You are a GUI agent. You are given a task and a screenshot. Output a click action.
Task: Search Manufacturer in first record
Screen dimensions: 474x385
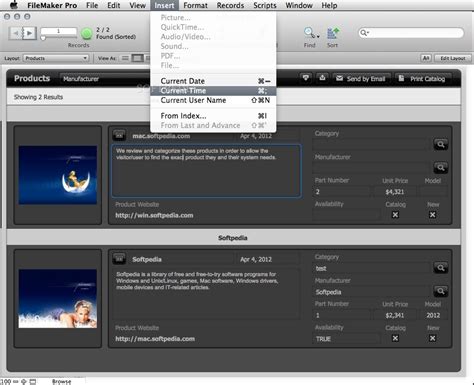click(441, 168)
